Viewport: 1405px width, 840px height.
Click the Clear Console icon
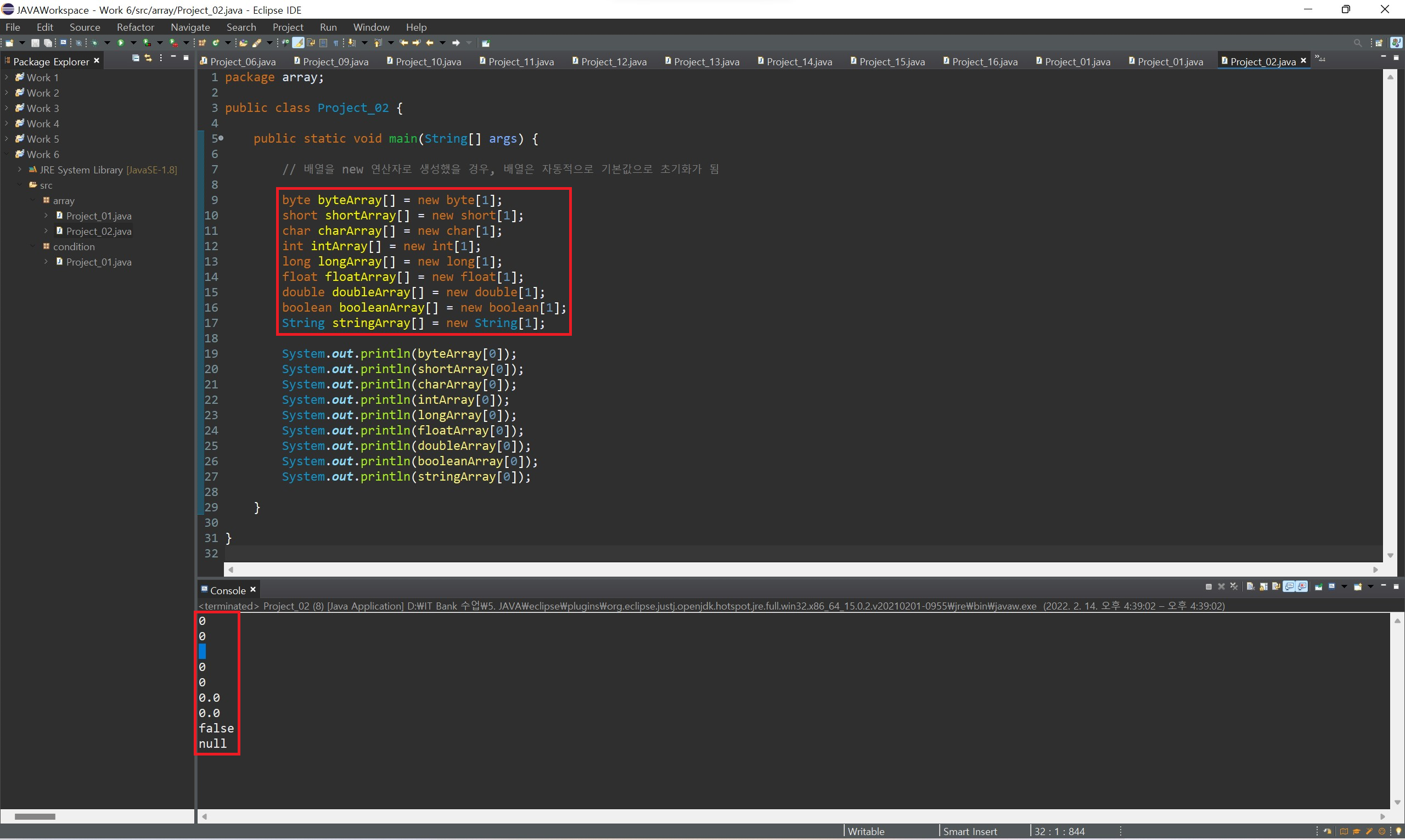[1250, 587]
